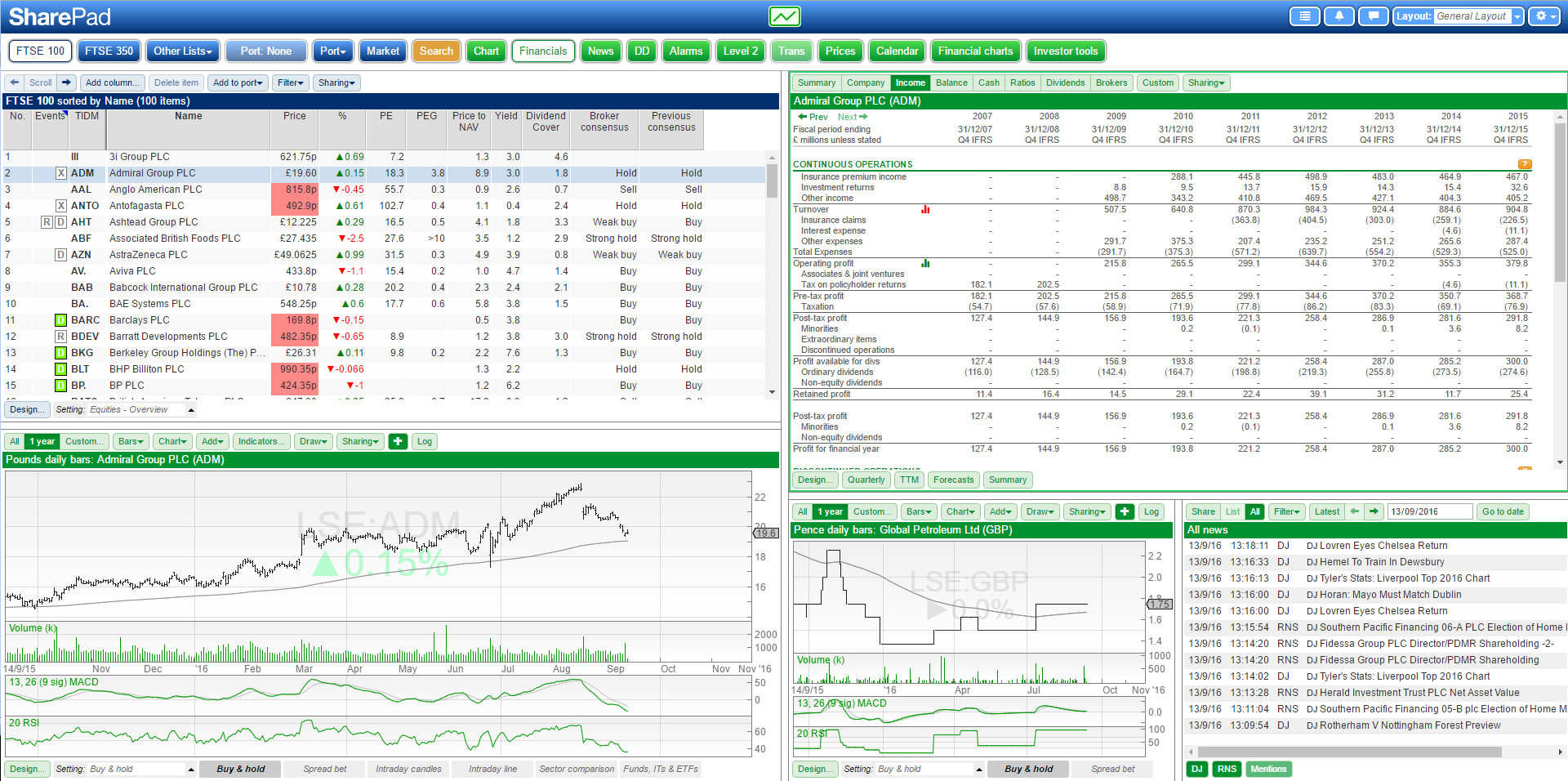Switch news view to List
This screenshot has width=1568, height=781.
1232,511
